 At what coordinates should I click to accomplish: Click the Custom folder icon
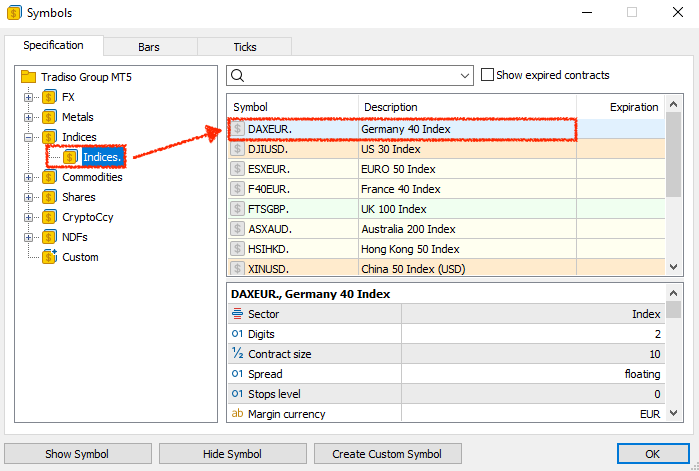pyautogui.click(x=49, y=257)
